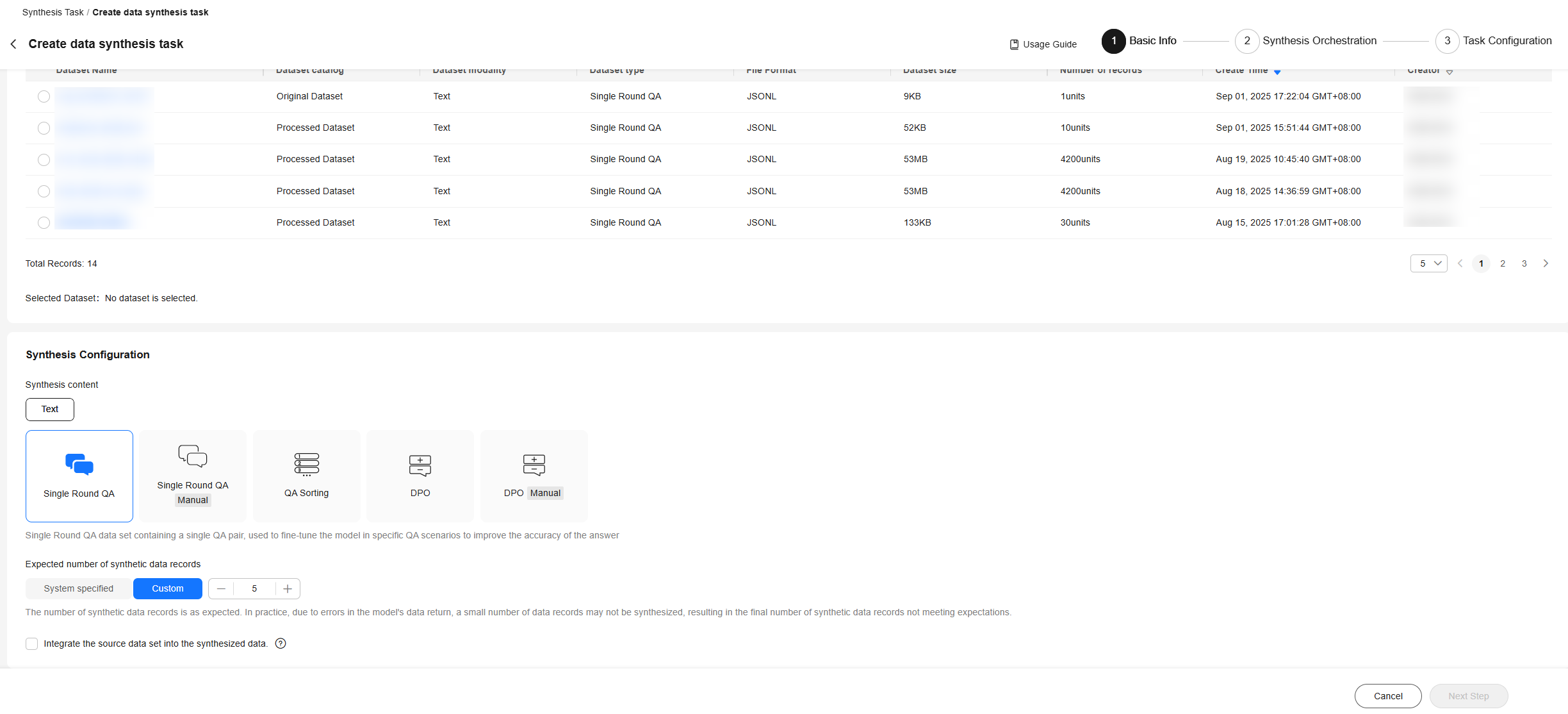Open the Creator column filter
The height and width of the screenshot is (714, 1568).
point(1450,71)
